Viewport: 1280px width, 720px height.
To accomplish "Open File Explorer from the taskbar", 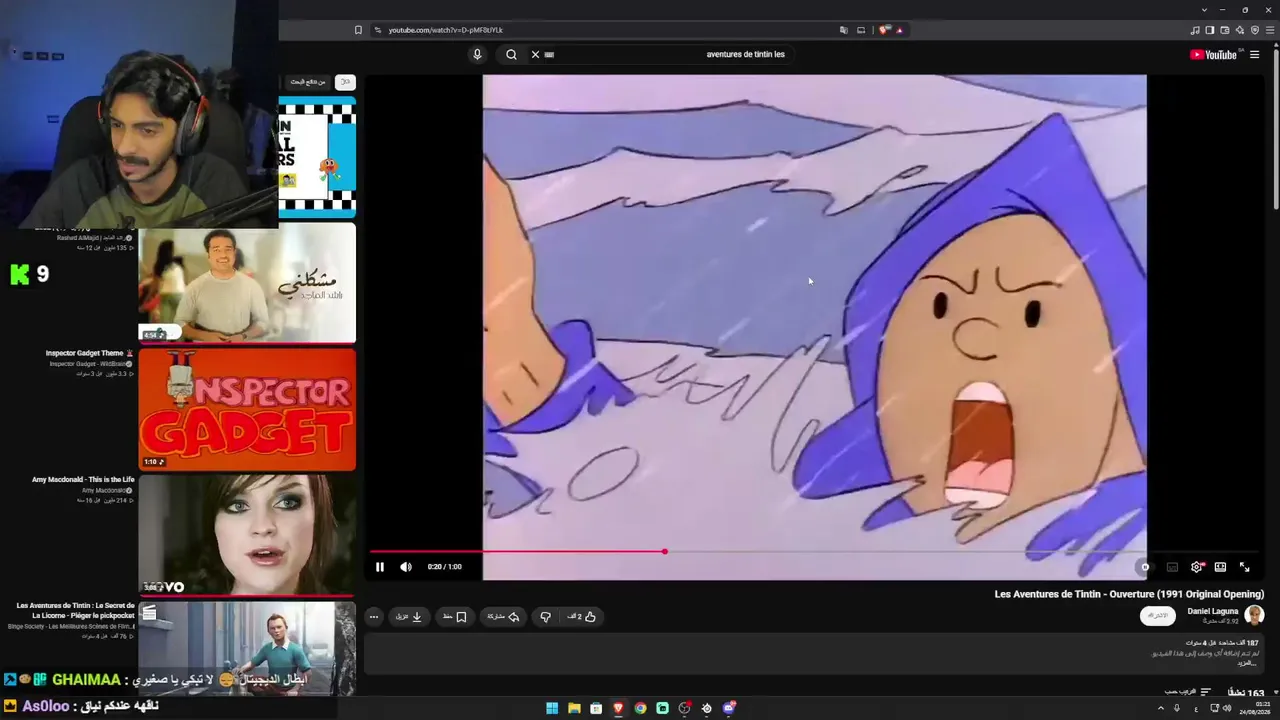I will pyautogui.click(x=574, y=708).
